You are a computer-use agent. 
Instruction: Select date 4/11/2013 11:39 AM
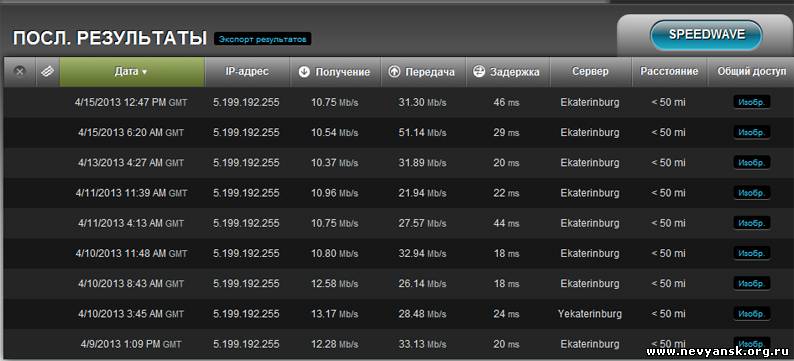(131, 193)
